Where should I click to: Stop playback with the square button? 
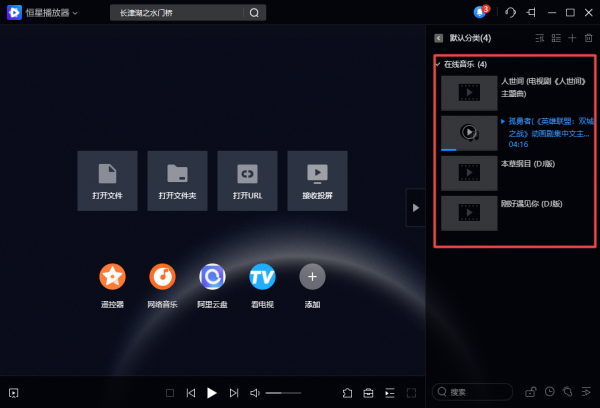(170, 393)
